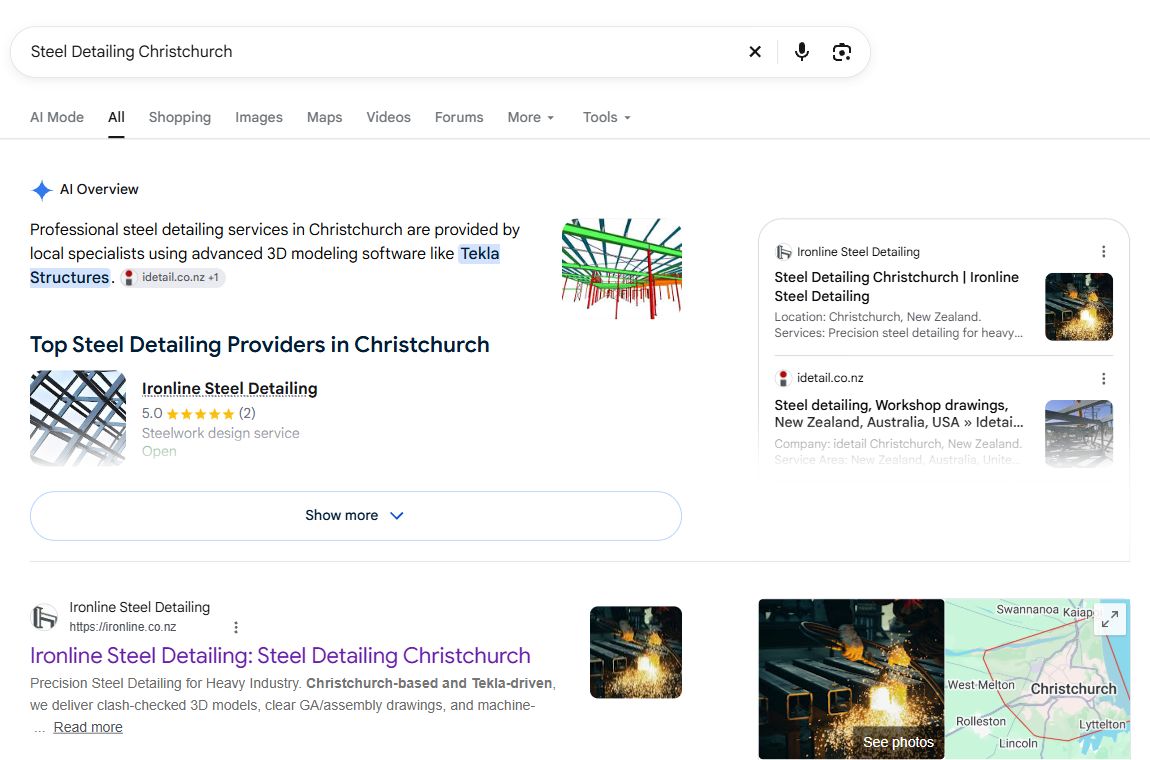Switch to Maps tab
Screen dimensions: 1150x760
324,117
